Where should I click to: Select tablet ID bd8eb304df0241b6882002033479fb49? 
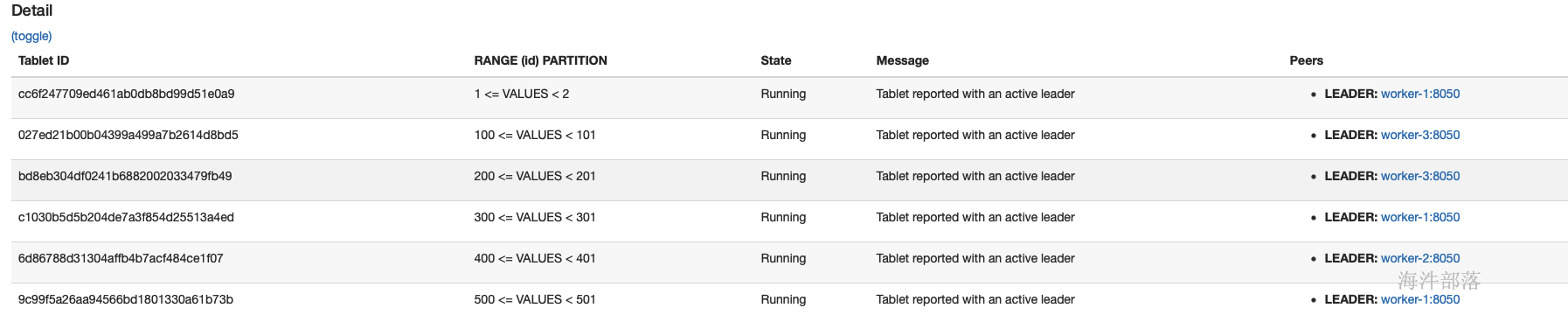point(125,176)
